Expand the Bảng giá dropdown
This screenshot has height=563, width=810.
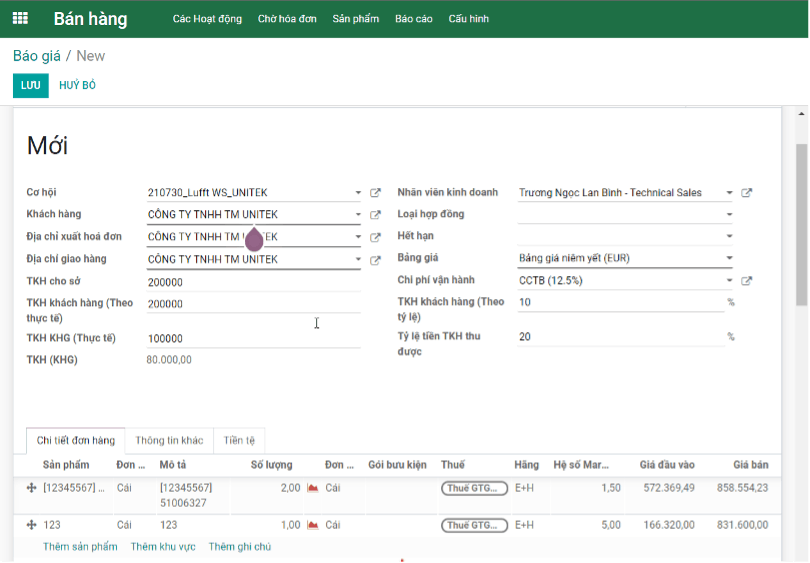[729, 258]
